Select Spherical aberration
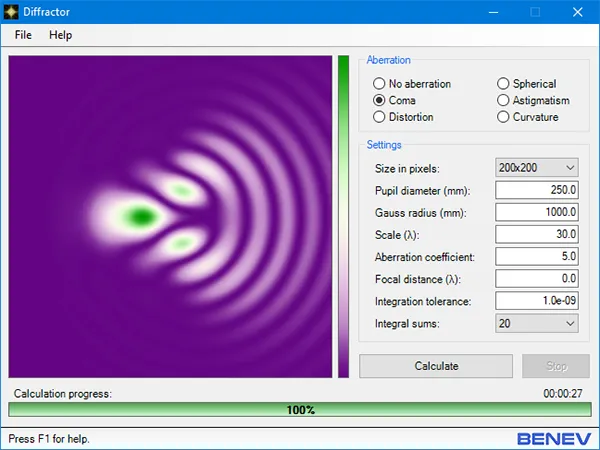The width and height of the screenshot is (600, 450). (527, 83)
